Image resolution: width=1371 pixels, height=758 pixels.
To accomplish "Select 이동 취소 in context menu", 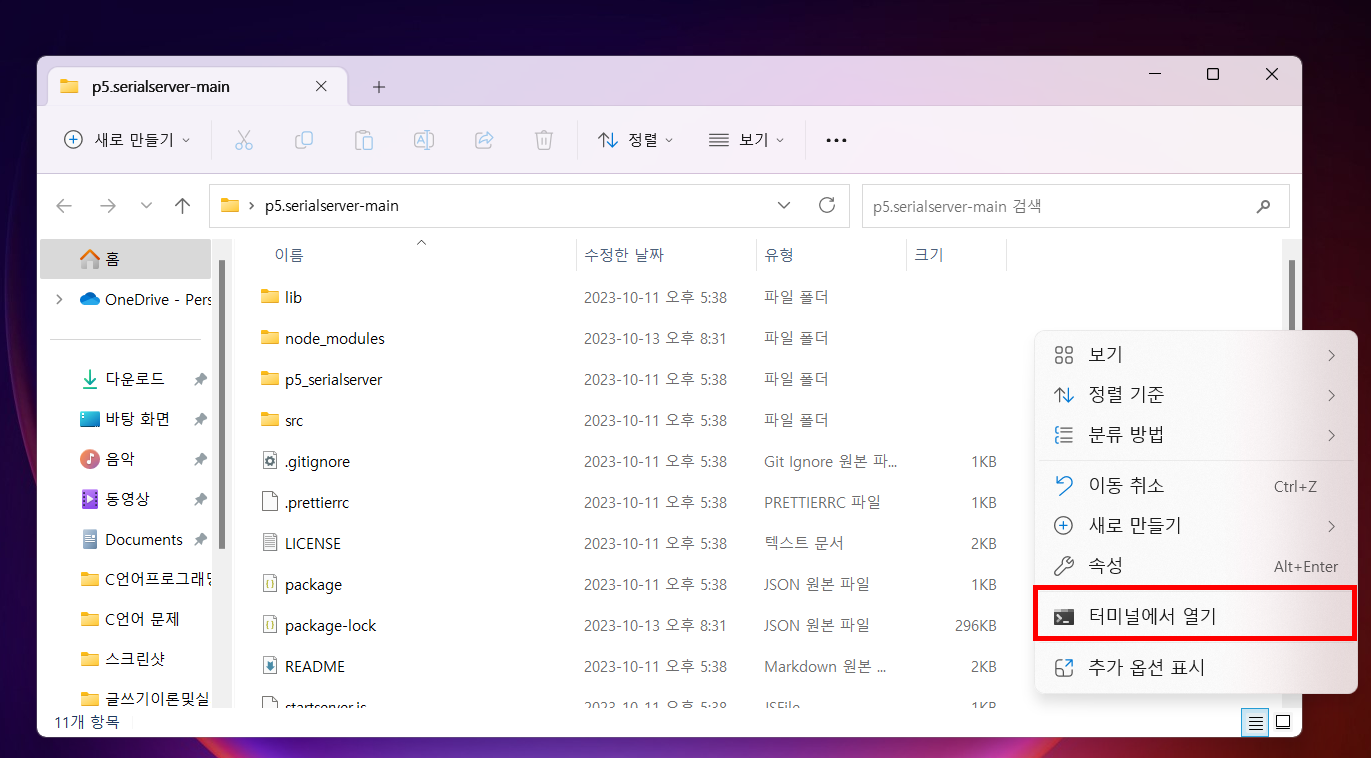I will point(1196,486).
